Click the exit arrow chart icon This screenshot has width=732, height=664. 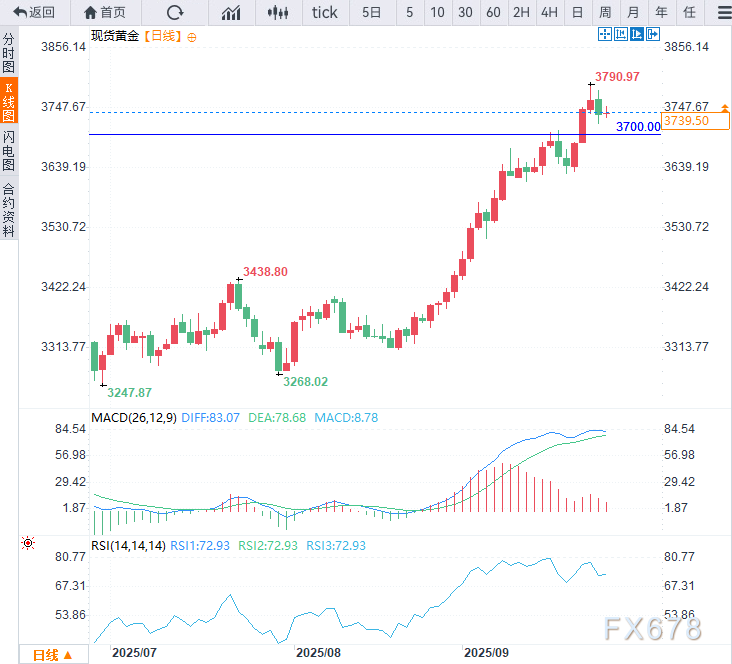[x=653, y=34]
